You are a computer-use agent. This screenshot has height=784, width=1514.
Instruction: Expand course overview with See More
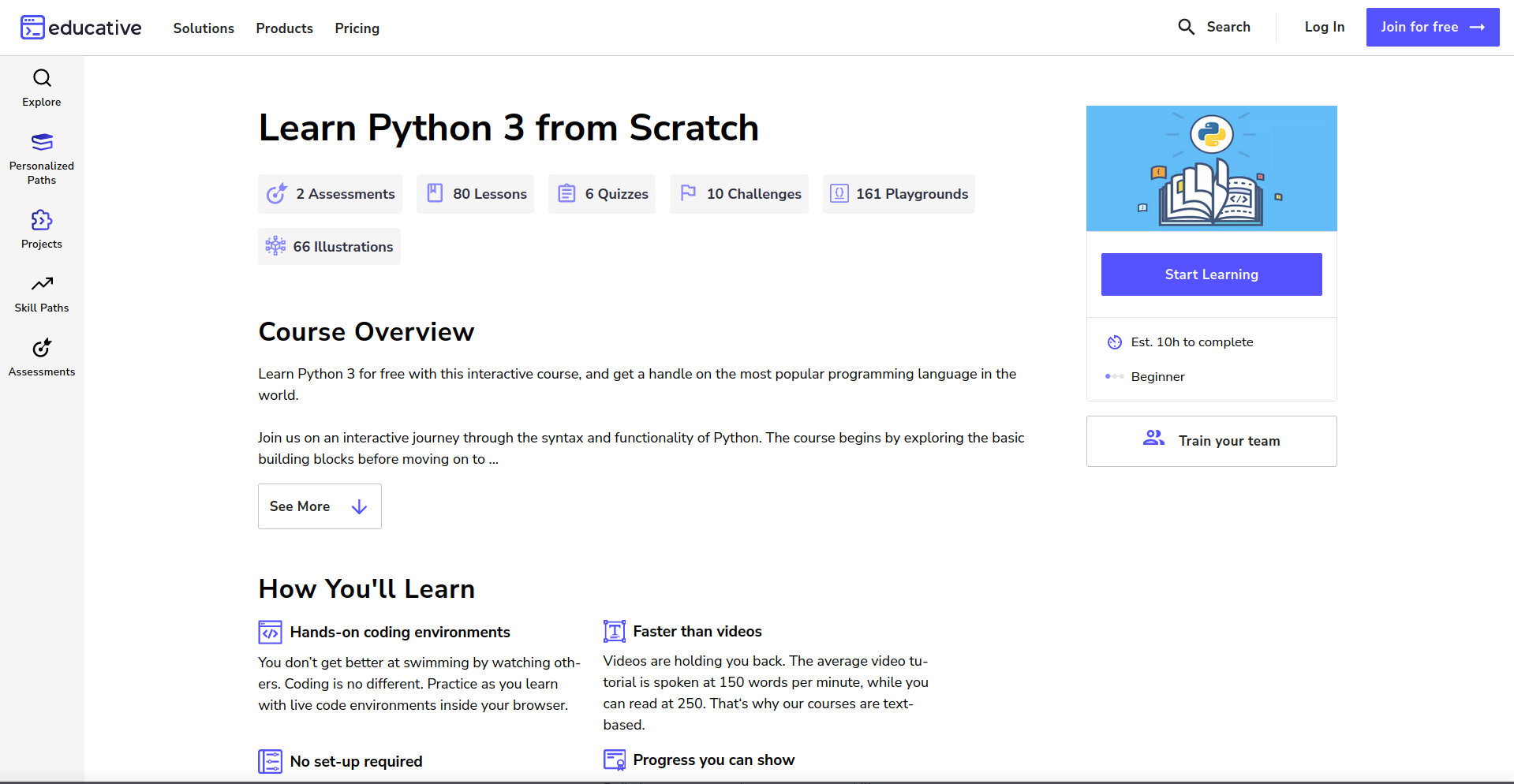click(x=320, y=506)
